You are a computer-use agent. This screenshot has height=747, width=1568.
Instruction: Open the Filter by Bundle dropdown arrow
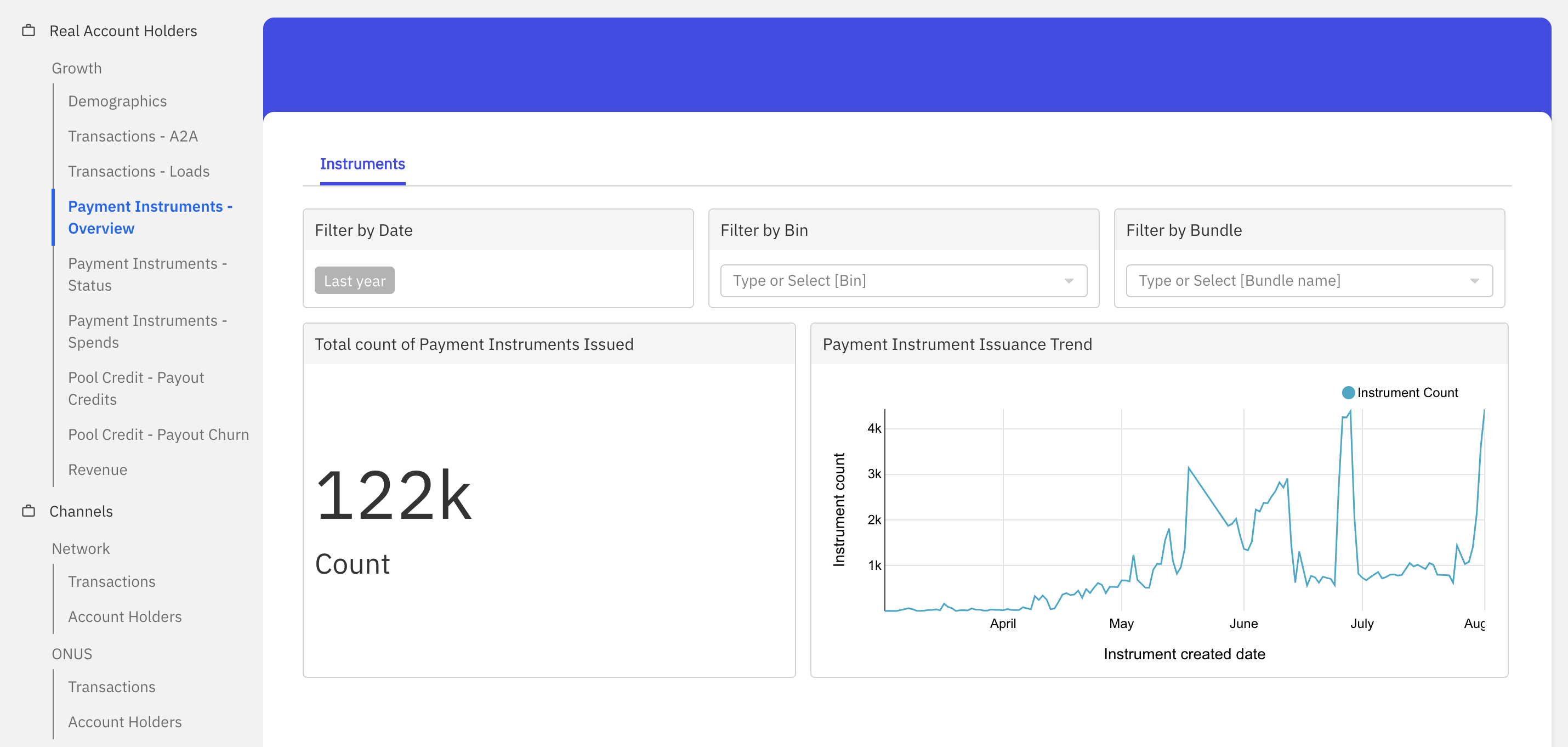1474,281
